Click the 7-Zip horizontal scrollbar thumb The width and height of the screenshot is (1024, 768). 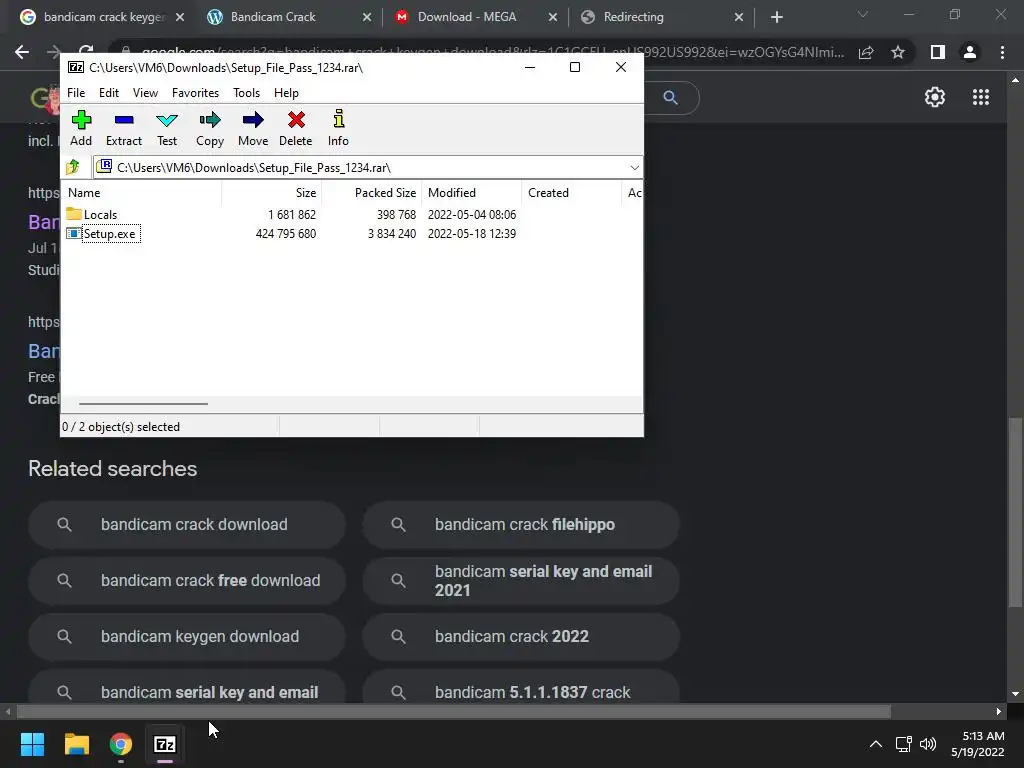point(143,404)
